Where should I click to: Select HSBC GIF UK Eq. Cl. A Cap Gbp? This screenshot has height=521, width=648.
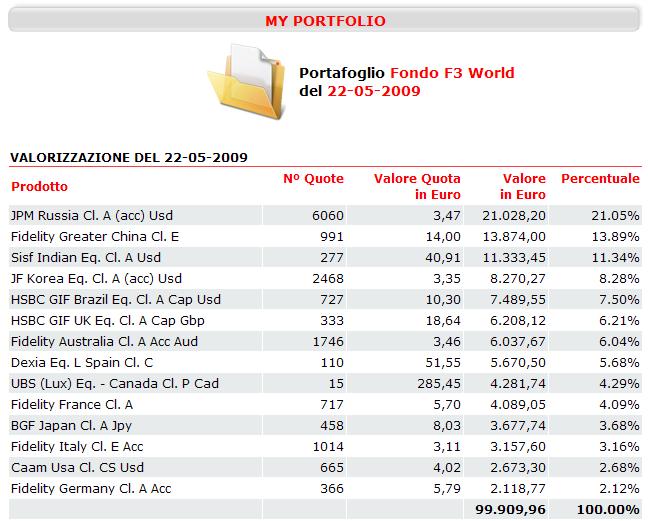(108, 321)
